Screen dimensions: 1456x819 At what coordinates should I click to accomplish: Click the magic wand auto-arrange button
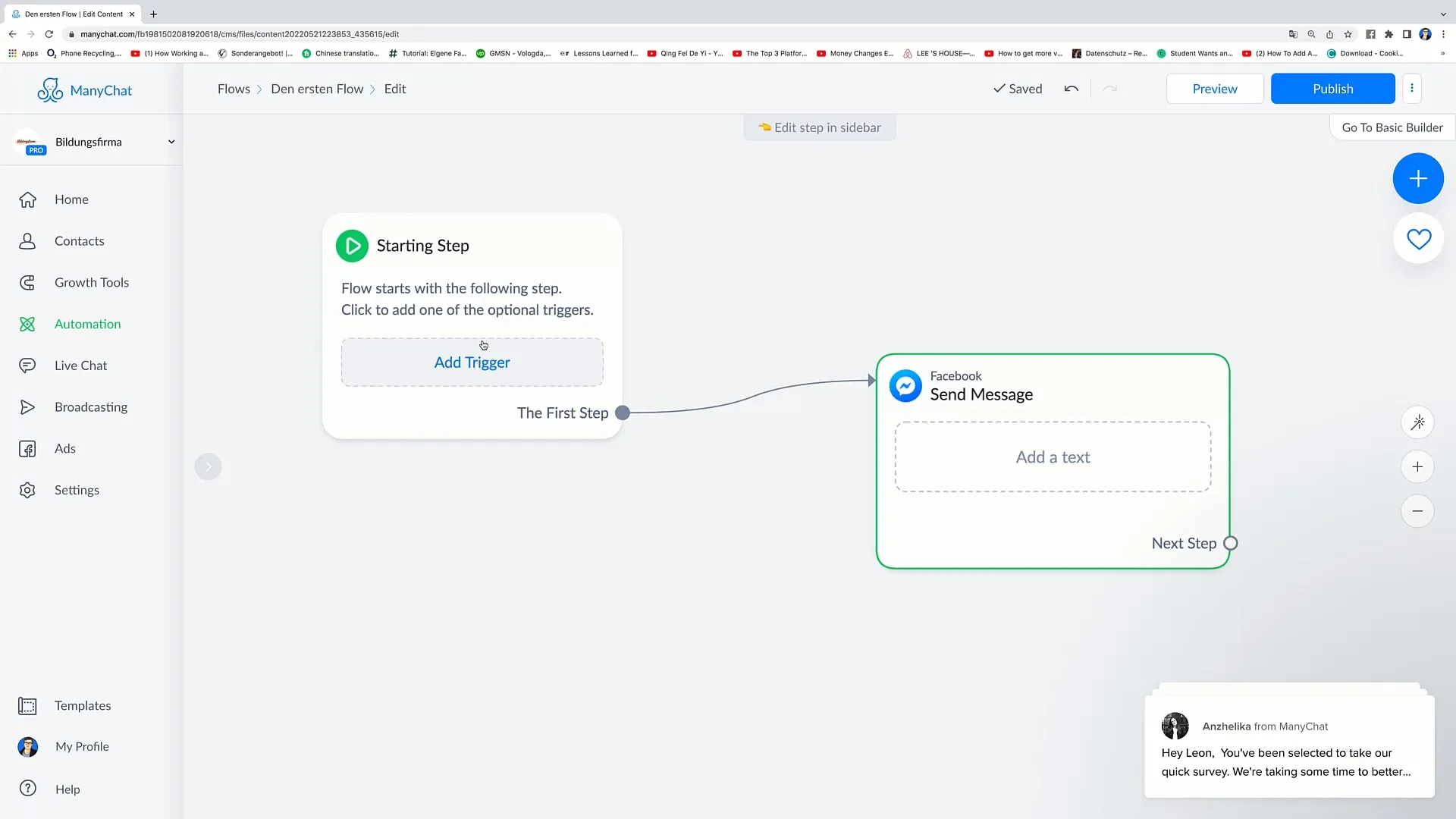[x=1417, y=422]
